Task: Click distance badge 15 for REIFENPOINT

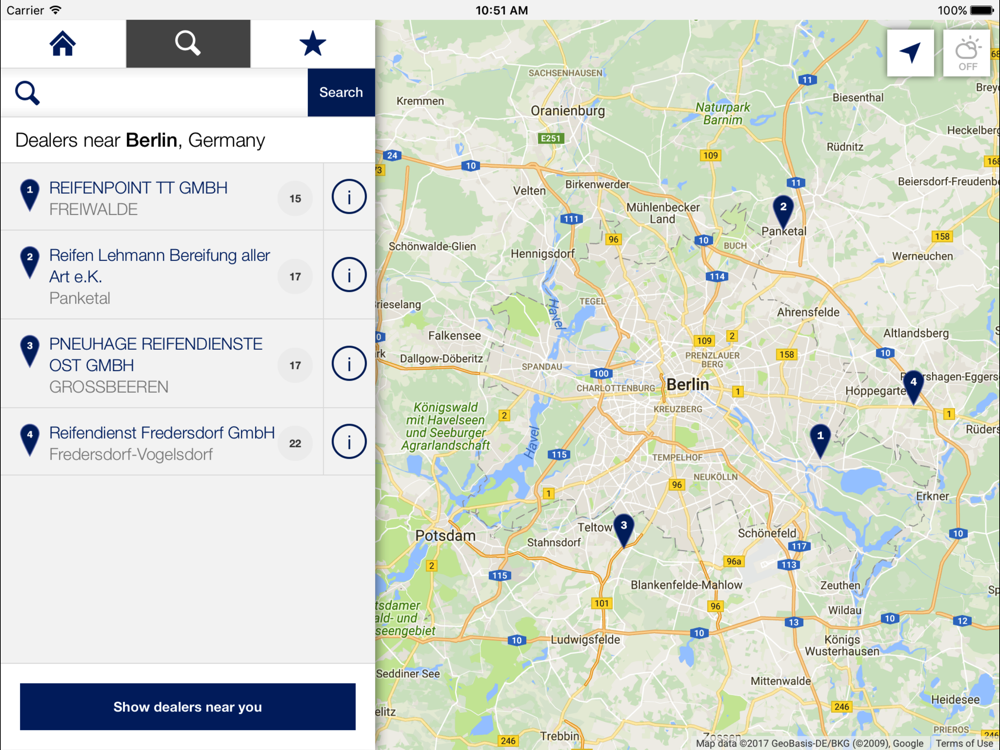Action: click(x=295, y=198)
